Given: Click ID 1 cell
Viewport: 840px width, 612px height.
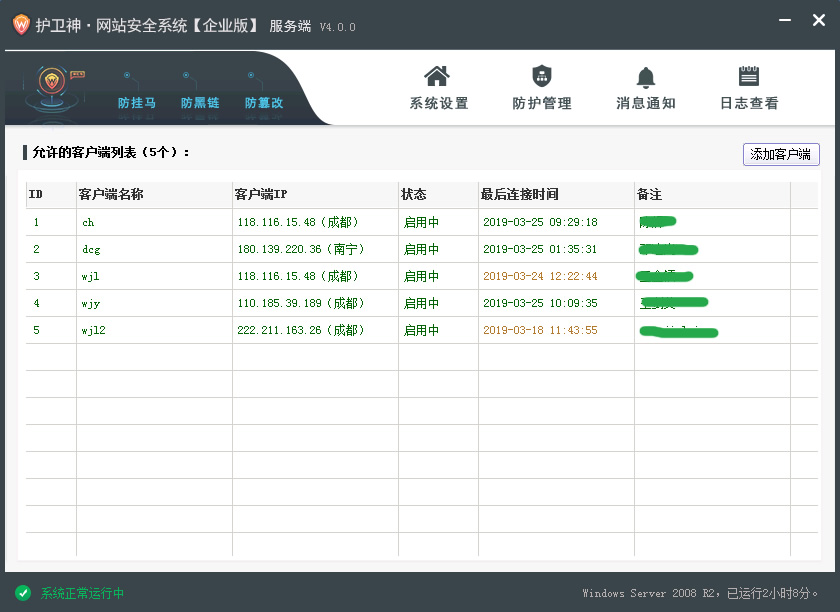Looking at the screenshot, I should (36, 222).
